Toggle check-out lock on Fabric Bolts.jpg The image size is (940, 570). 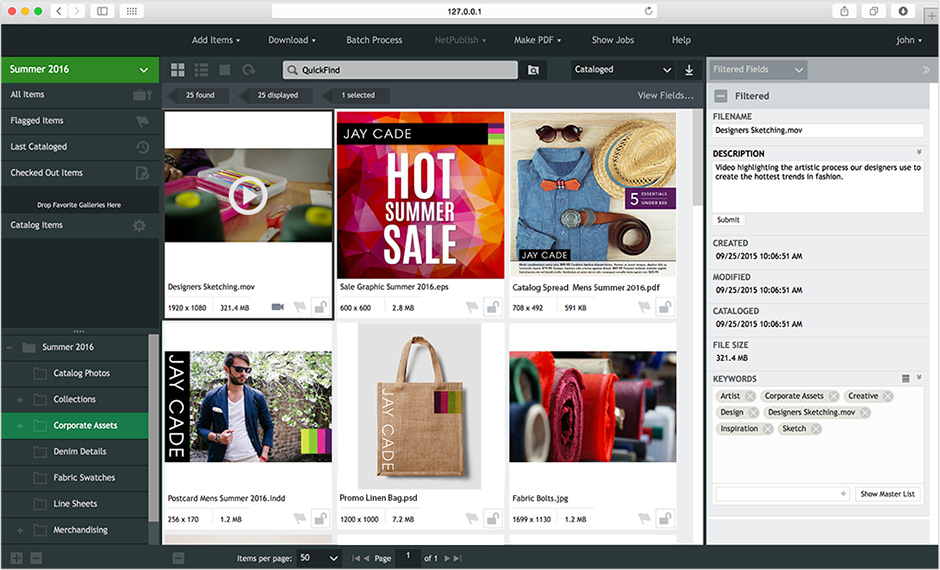(665, 518)
